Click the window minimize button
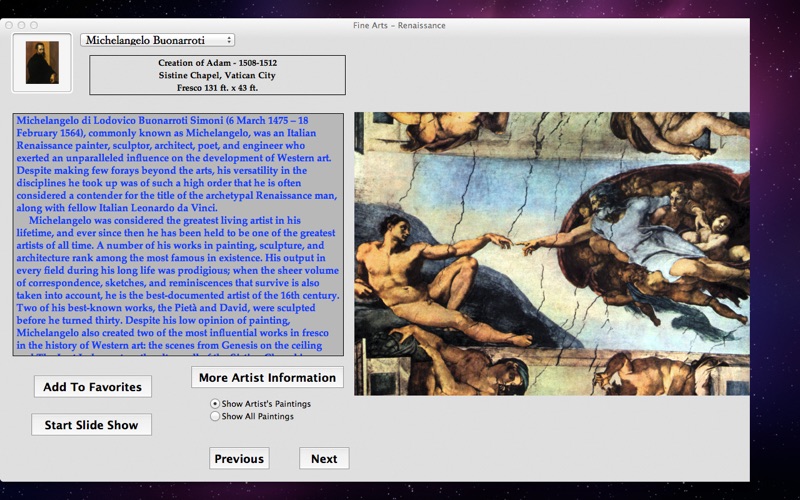 21,25
